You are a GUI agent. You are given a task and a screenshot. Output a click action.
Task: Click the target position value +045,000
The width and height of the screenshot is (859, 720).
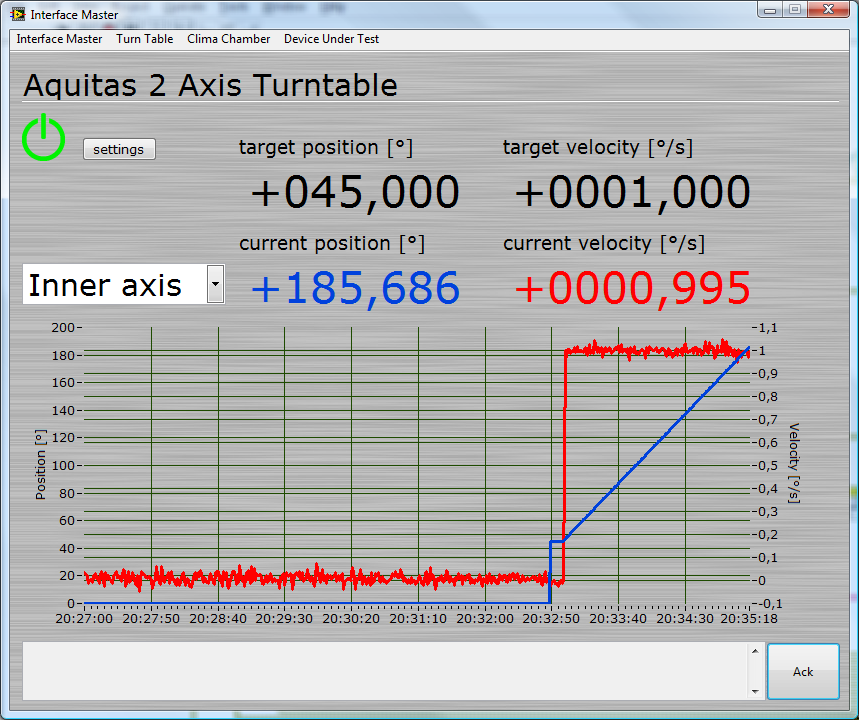(355, 192)
